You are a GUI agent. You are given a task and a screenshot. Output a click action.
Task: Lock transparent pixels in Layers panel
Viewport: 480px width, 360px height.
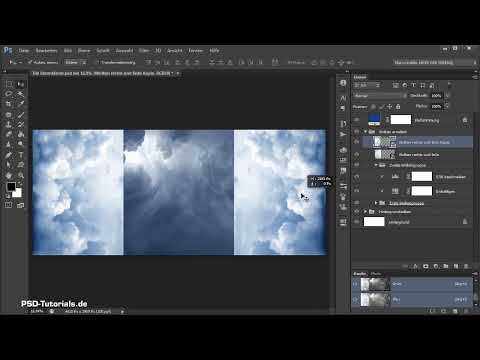click(x=373, y=107)
